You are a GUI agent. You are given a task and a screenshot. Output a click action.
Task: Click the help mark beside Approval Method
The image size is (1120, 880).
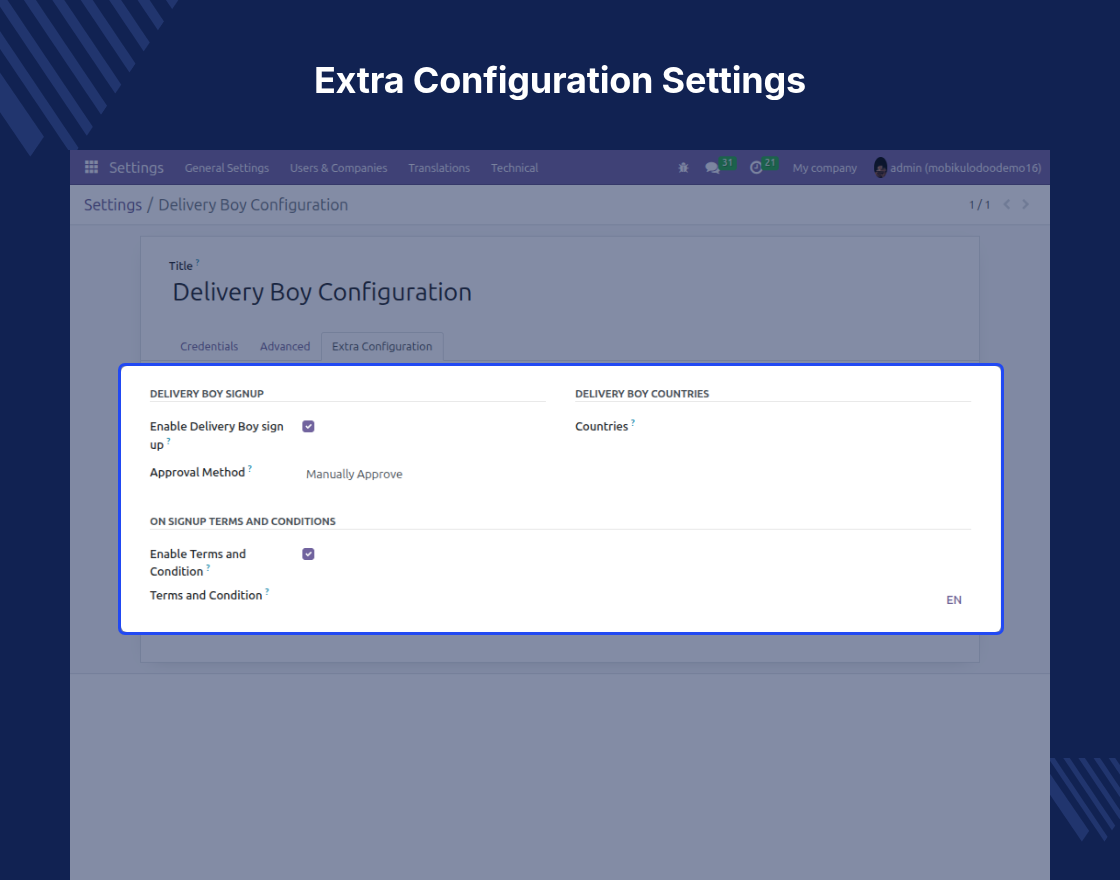250,469
